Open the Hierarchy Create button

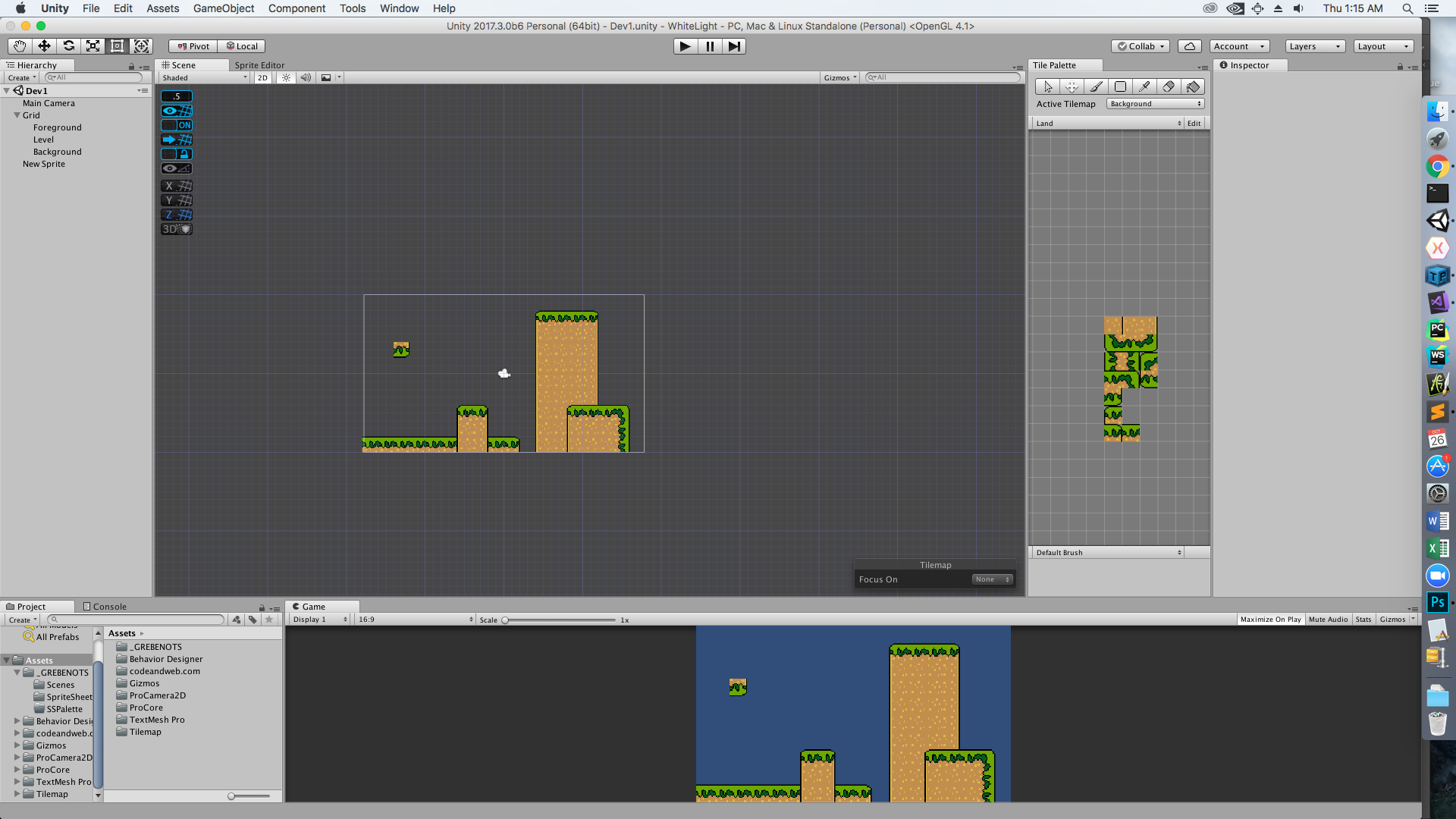click(22, 77)
